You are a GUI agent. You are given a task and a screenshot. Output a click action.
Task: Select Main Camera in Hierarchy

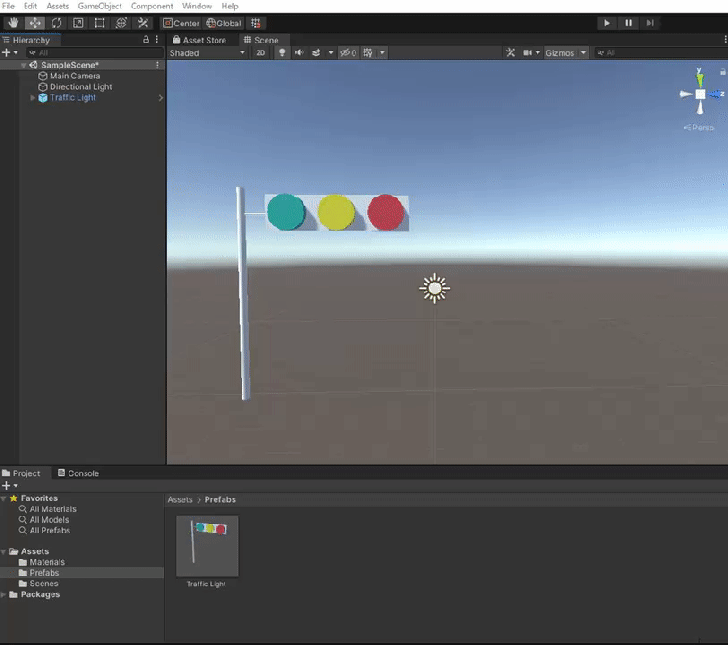point(74,76)
